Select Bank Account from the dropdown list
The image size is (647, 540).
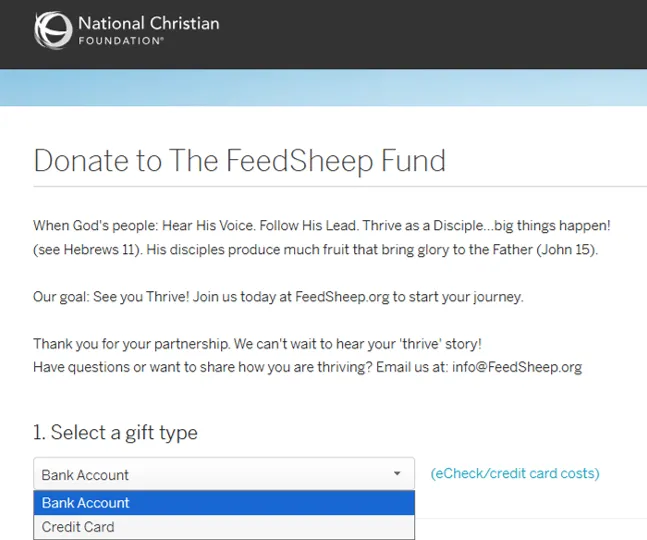[x=86, y=503]
